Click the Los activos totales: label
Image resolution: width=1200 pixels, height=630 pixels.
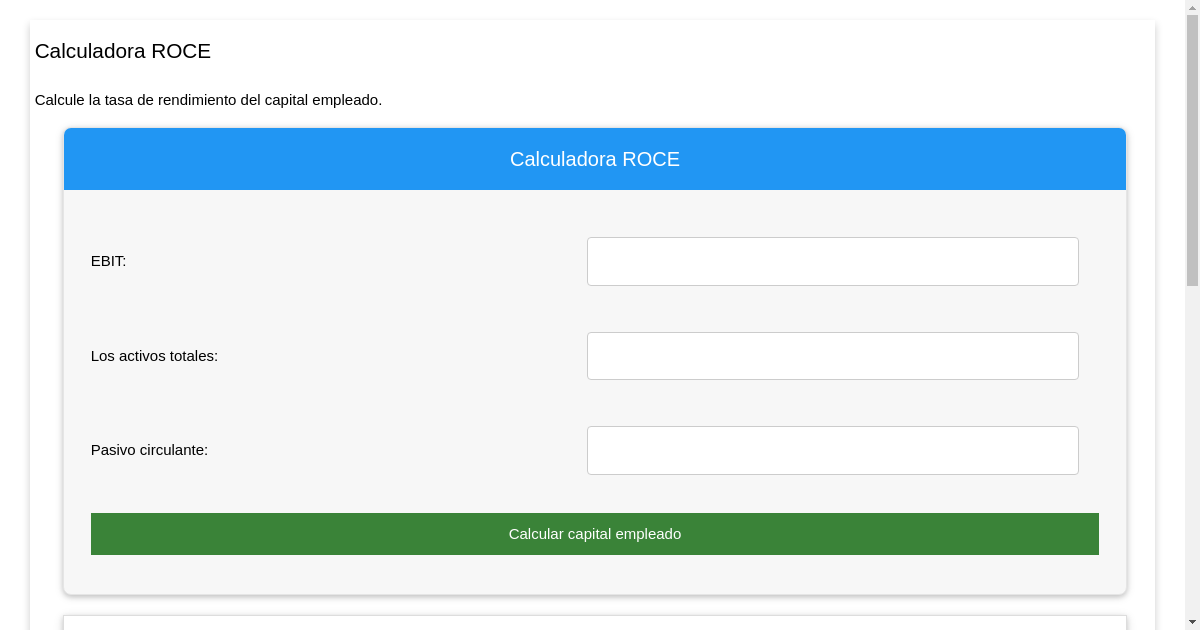coord(154,356)
